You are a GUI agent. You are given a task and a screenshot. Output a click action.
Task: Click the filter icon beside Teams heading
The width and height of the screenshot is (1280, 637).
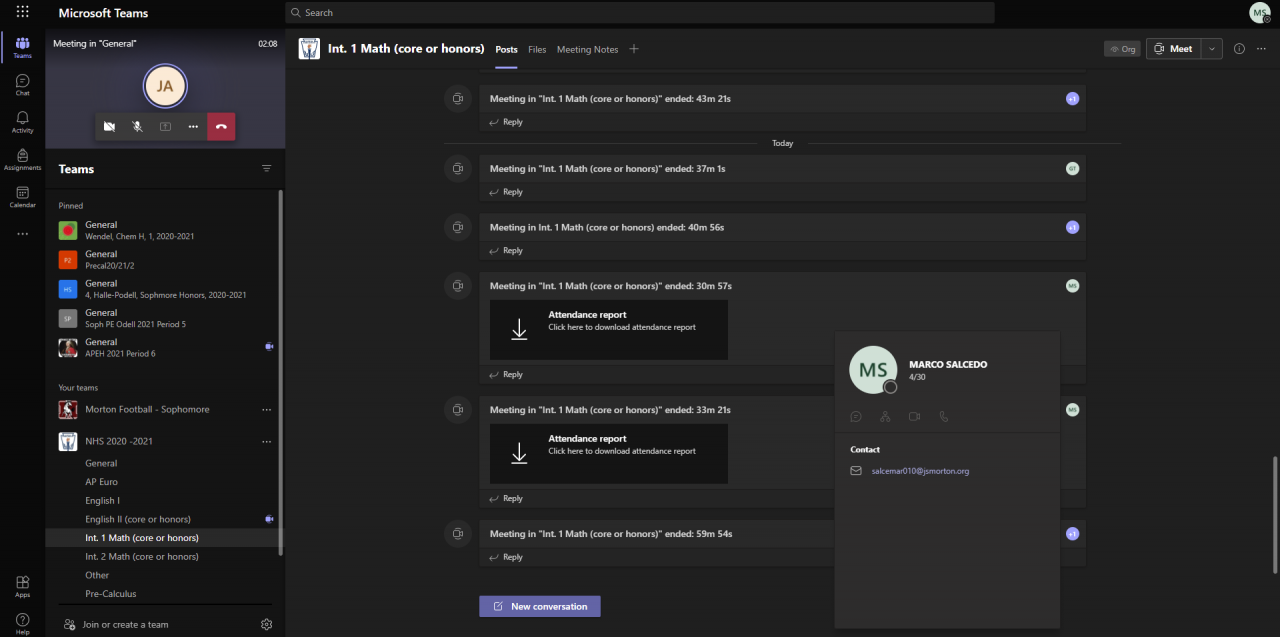[267, 169]
